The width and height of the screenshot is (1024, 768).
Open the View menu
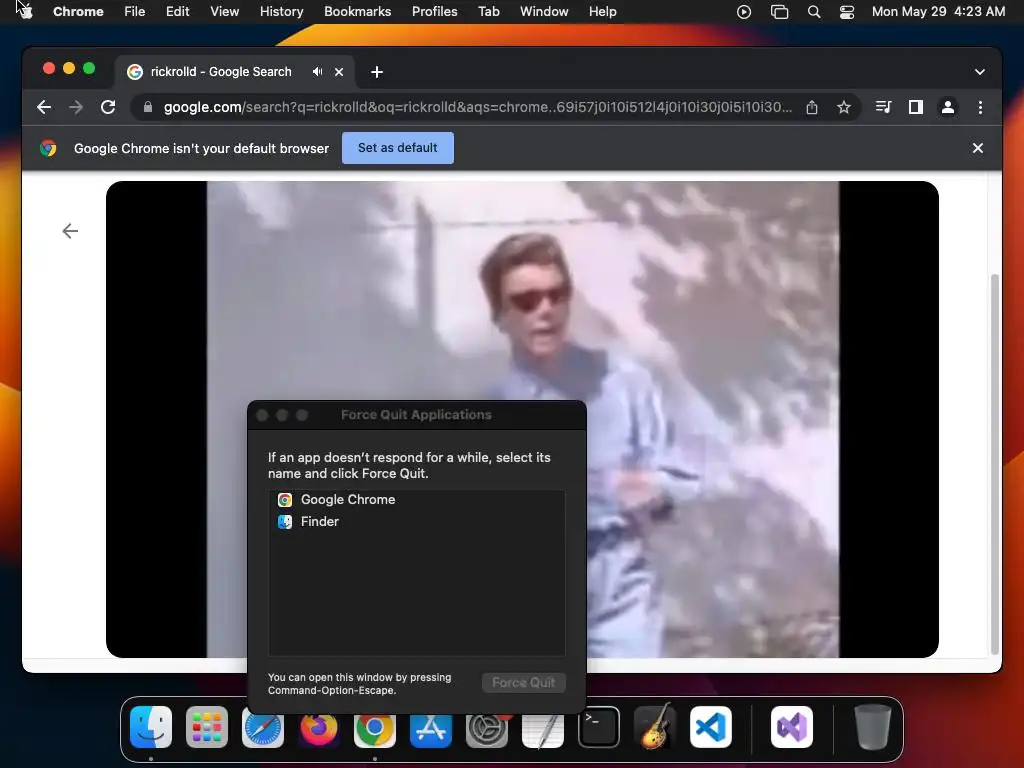click(x=224, y=11)
